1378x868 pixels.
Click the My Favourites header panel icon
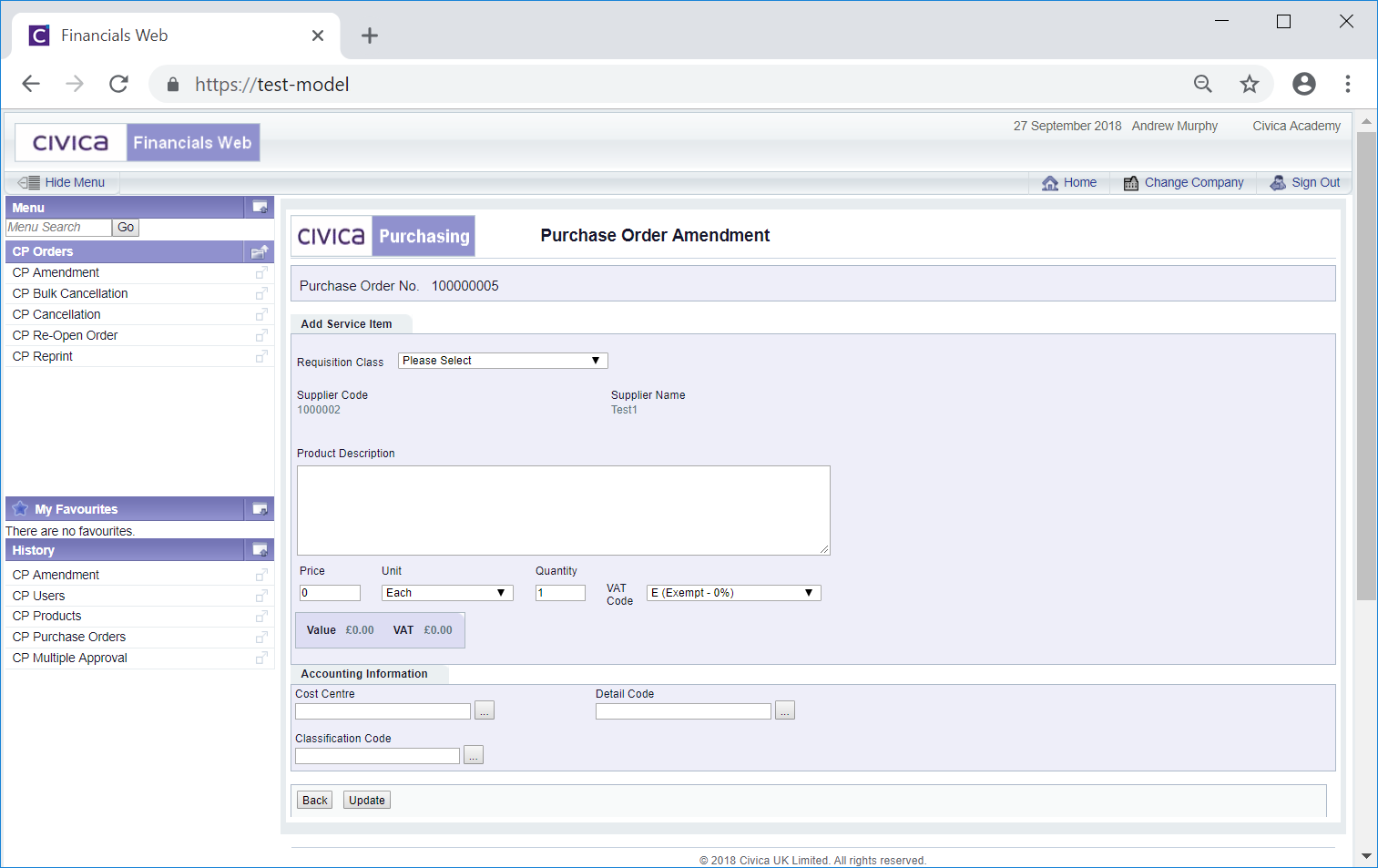[260, 509]
